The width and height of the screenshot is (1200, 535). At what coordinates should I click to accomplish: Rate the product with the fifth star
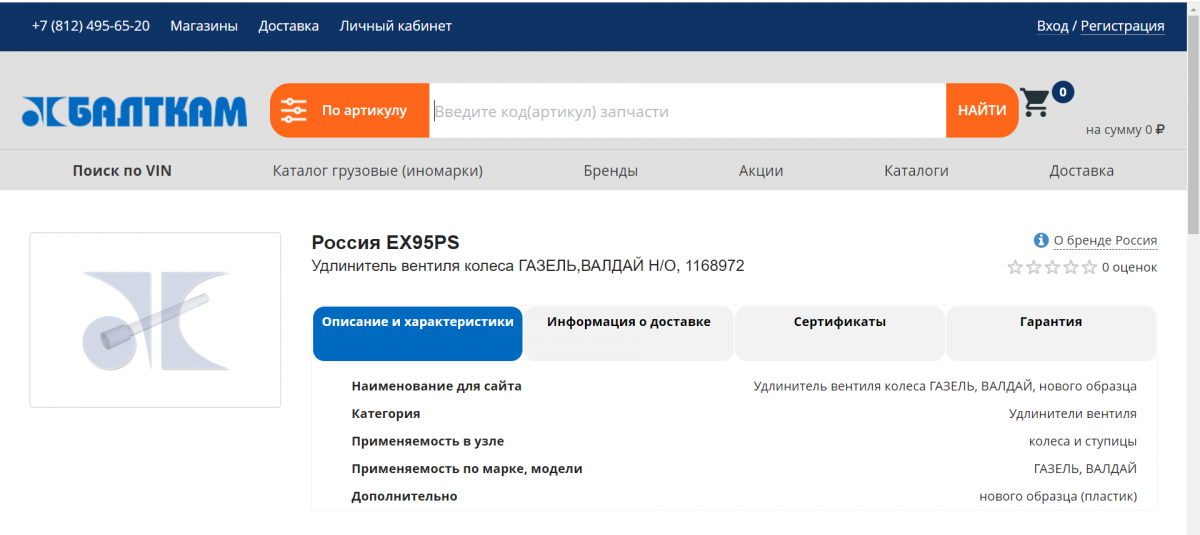(x=1088, y=267)
